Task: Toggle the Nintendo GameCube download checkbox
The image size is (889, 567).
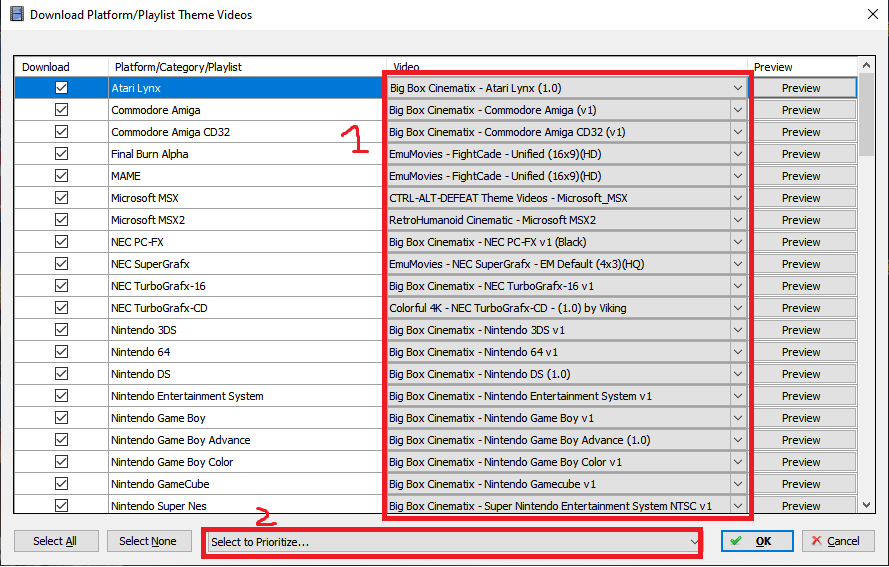Action: 61,484
